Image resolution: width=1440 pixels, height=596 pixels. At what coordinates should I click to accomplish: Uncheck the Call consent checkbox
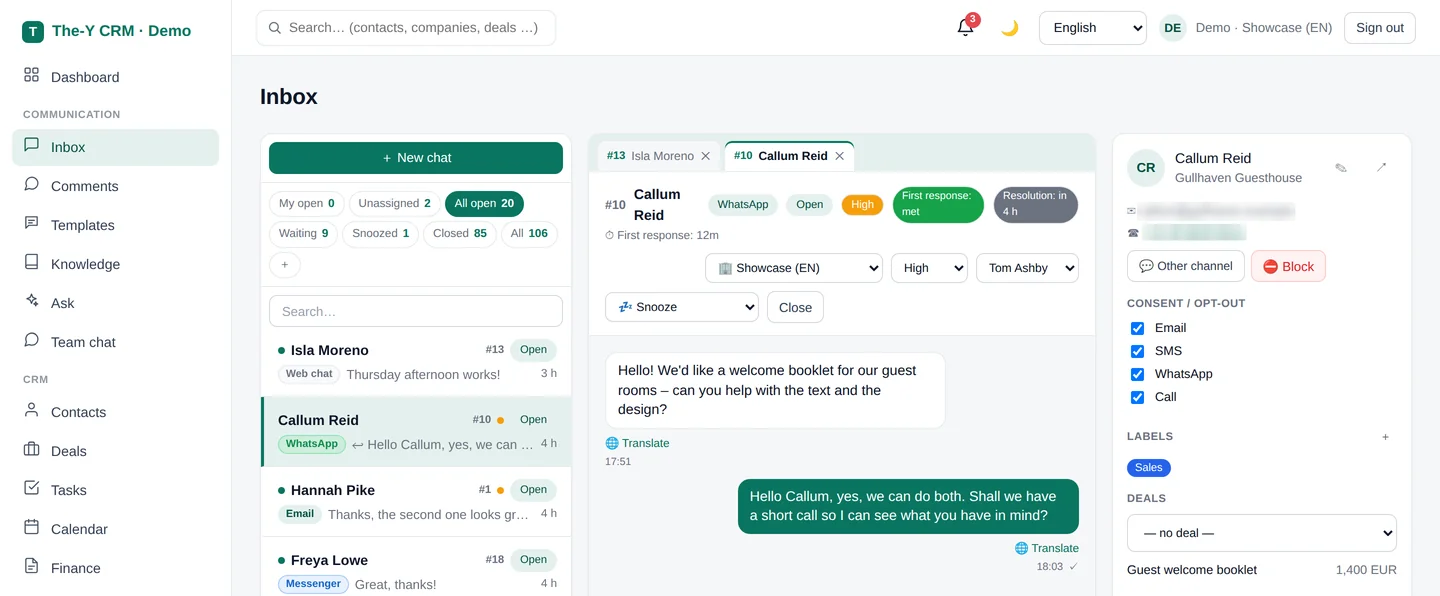click(x=1137, y=397)
